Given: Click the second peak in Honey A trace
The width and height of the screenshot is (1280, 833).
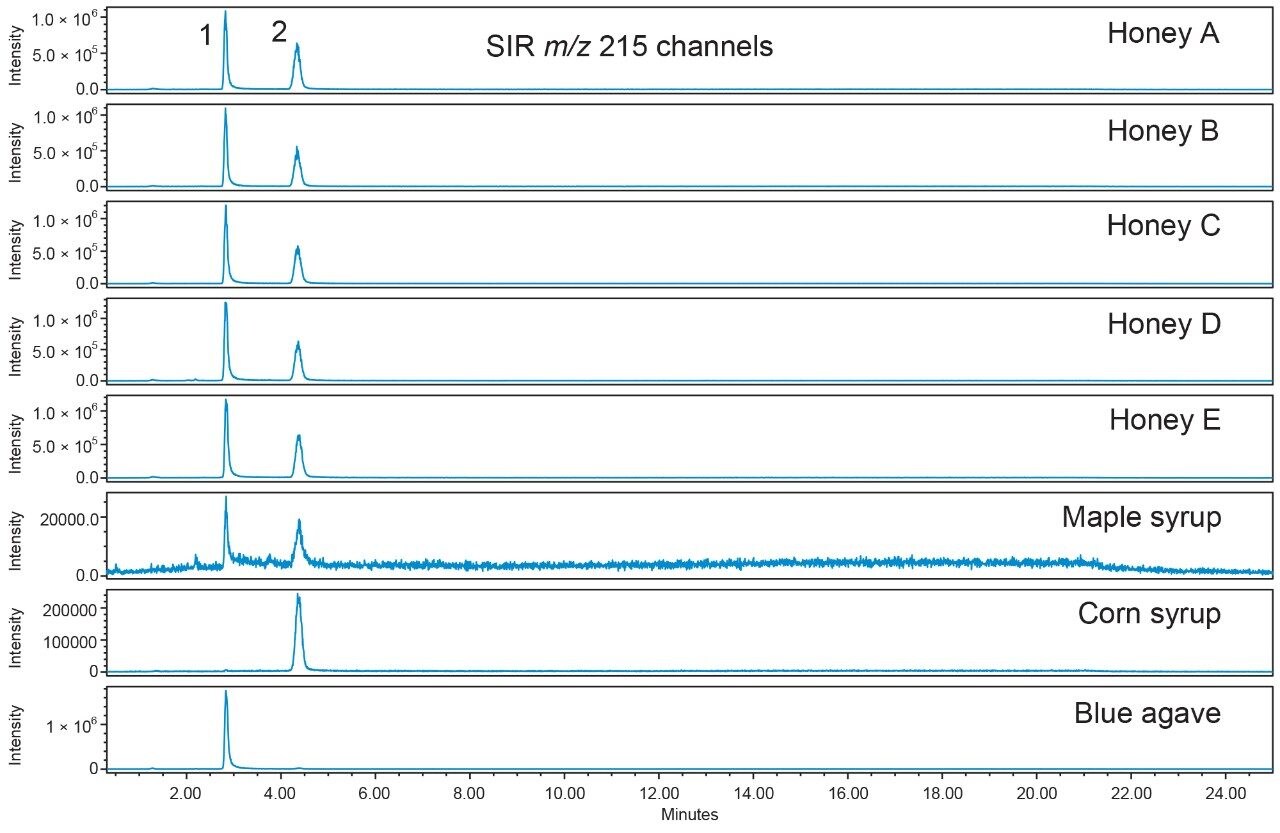Looking at the screenshot, I should click(x=297, y=66).
